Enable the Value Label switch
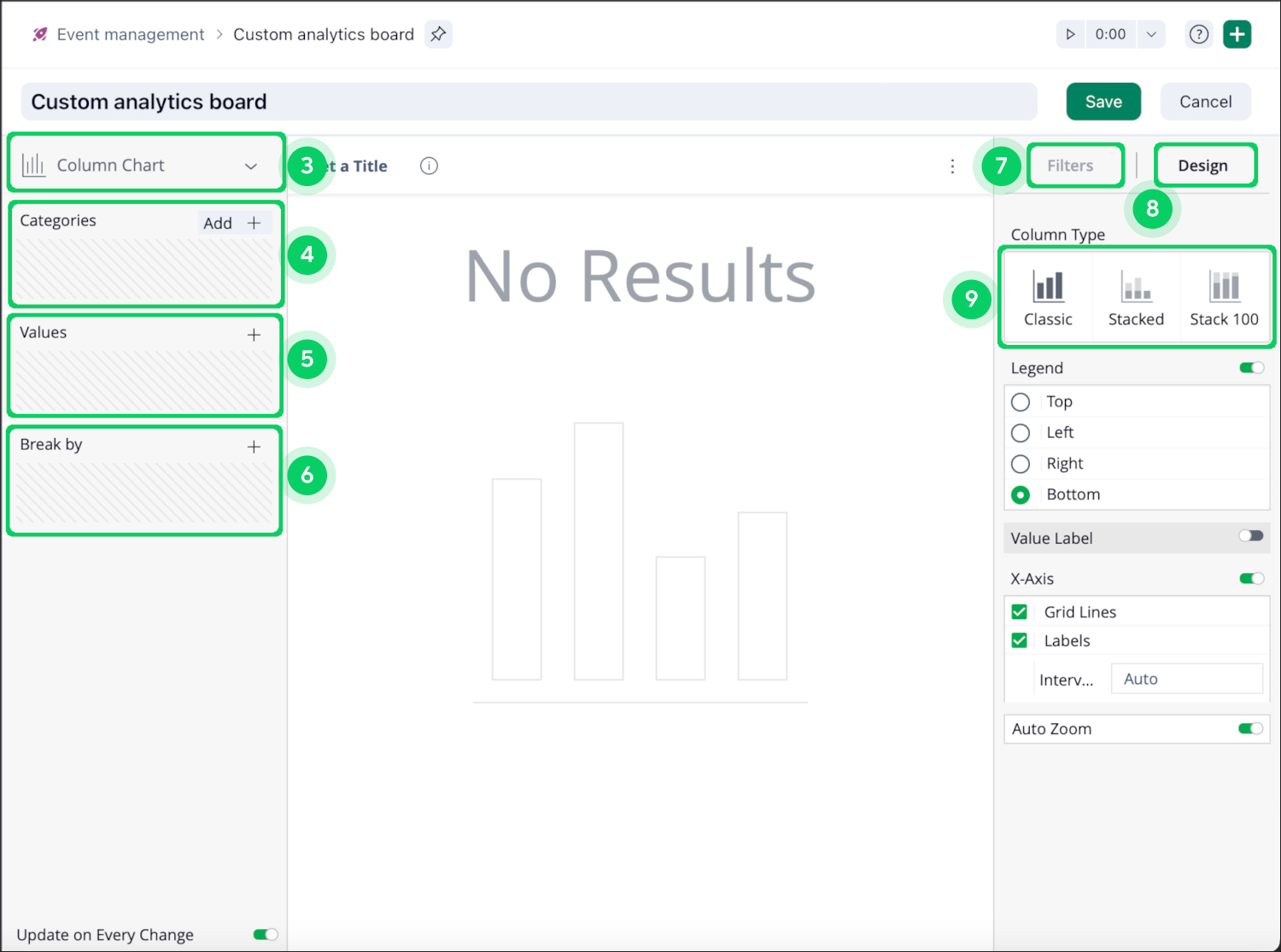Viewport: 1281px width, 952px height. click(1252, 536)
